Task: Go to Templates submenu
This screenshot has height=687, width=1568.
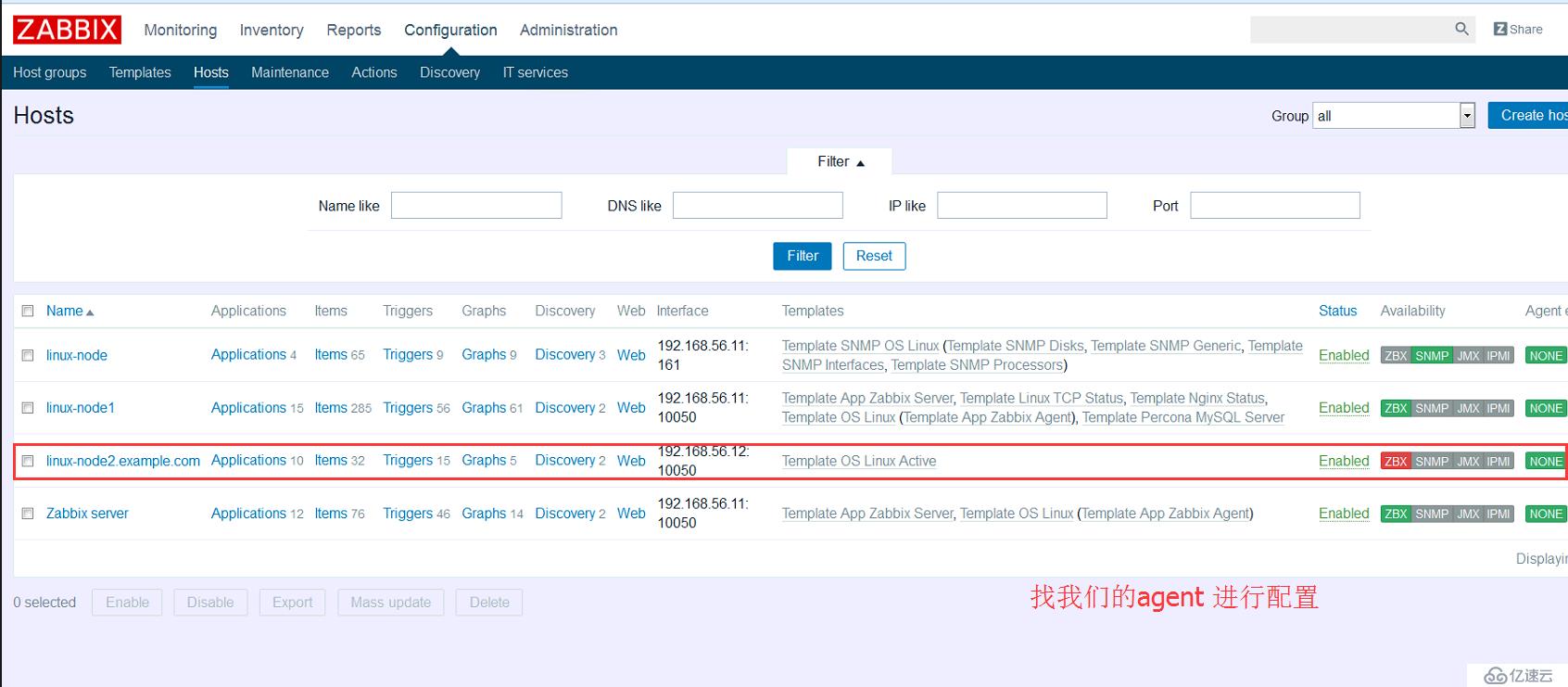Action: click(140, 72)
